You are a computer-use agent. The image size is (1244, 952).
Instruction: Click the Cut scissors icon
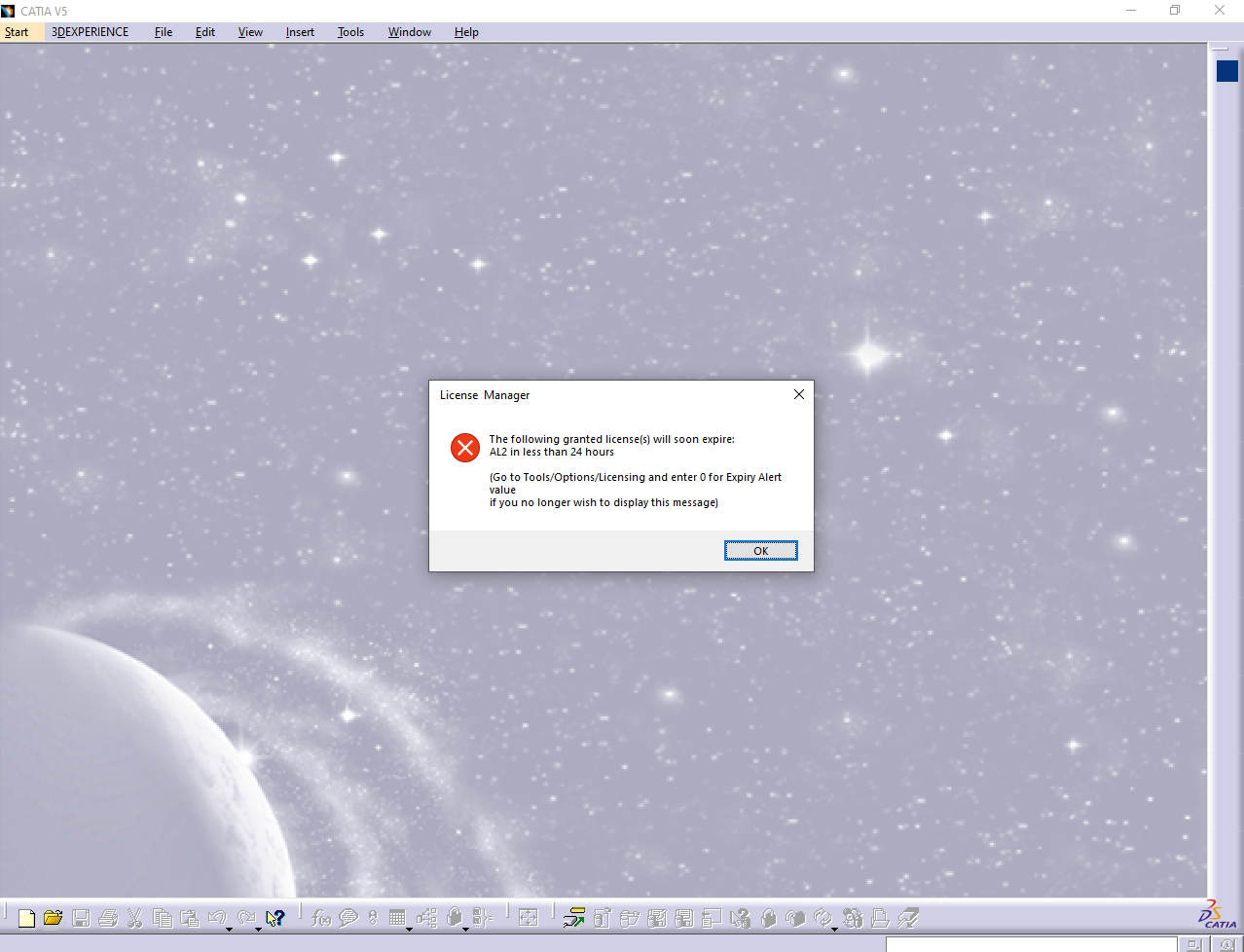click(x=135, y=918)
